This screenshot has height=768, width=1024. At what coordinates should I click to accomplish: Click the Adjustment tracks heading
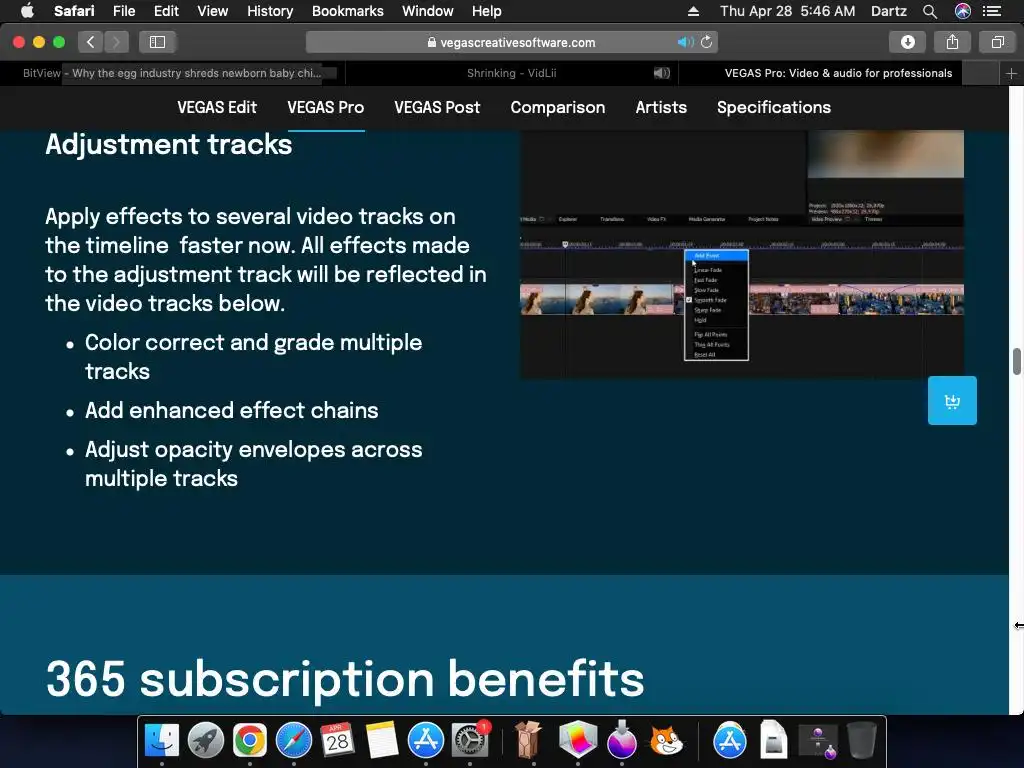[x=168, y=144]
